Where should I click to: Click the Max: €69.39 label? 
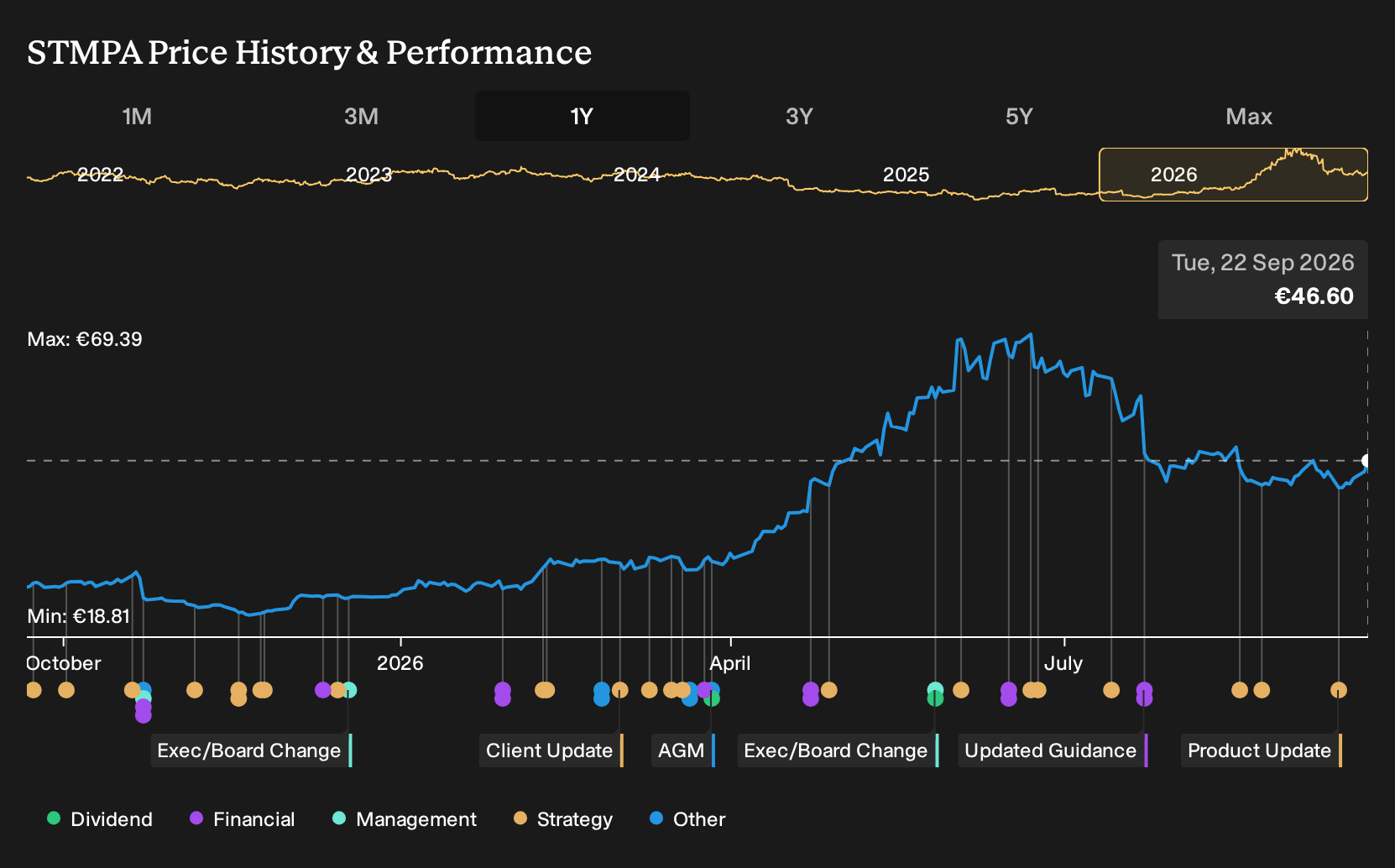[x=85, y=339]
